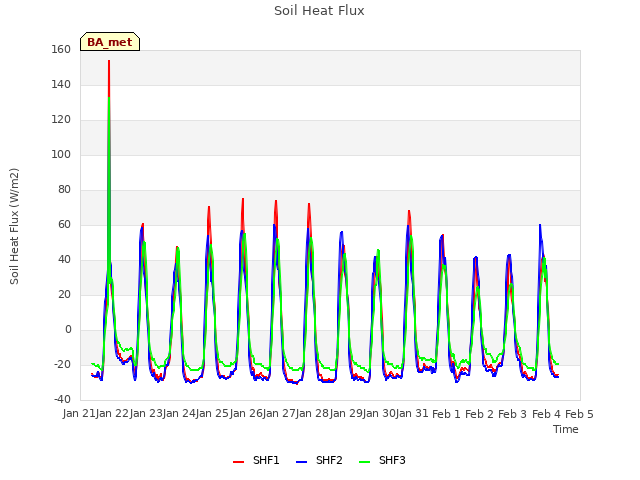Click the Jan 25 x-axis tick label
The height and width of the screenshot is (480, 640).
click(x=212, y=413)
